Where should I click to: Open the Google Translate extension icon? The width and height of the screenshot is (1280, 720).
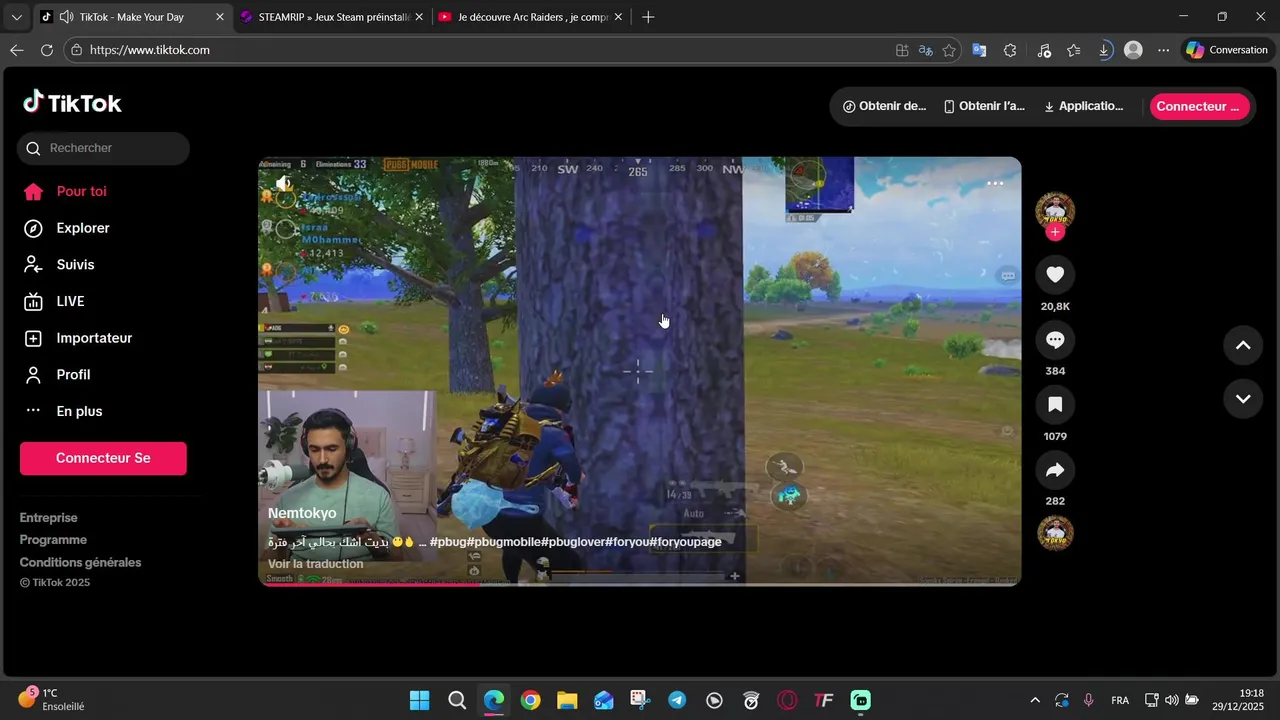click(980, 50)
